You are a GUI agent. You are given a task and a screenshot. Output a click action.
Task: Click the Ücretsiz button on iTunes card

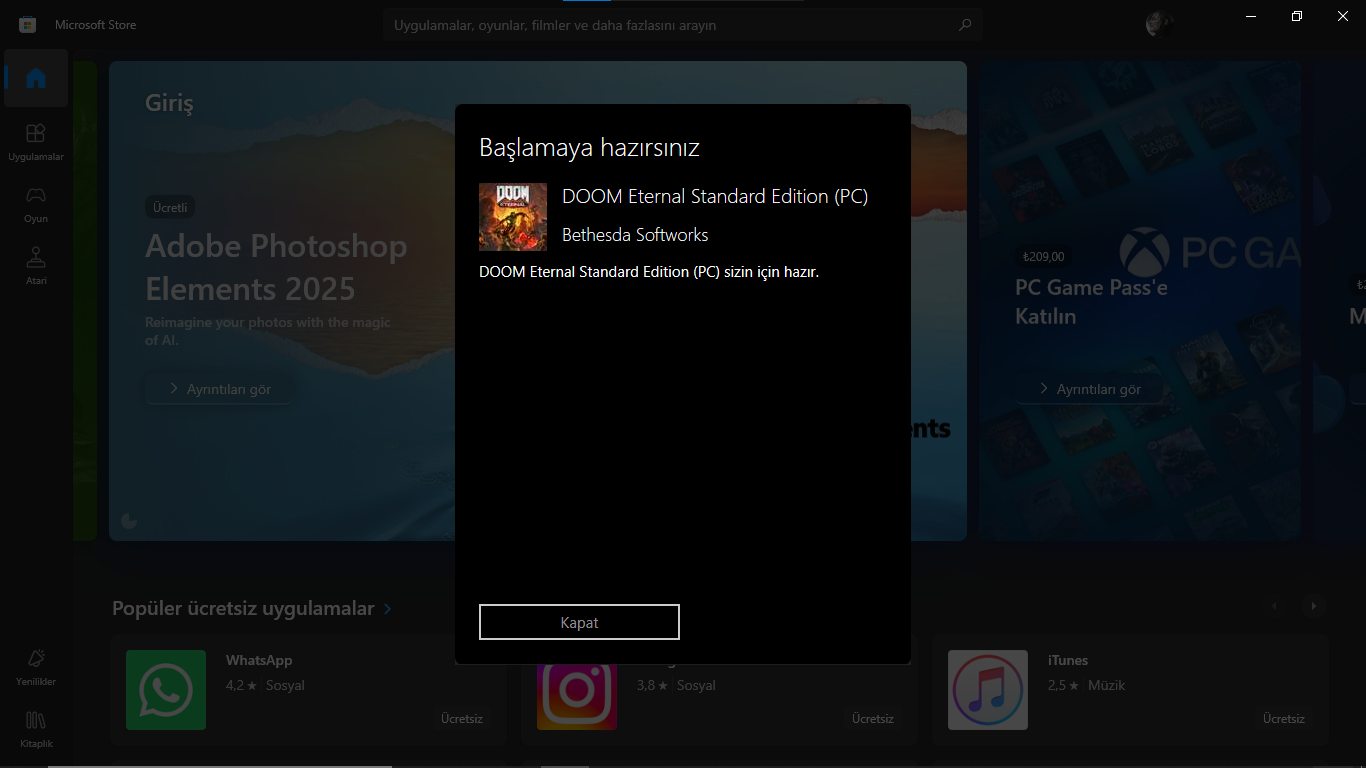point(1284,719)
